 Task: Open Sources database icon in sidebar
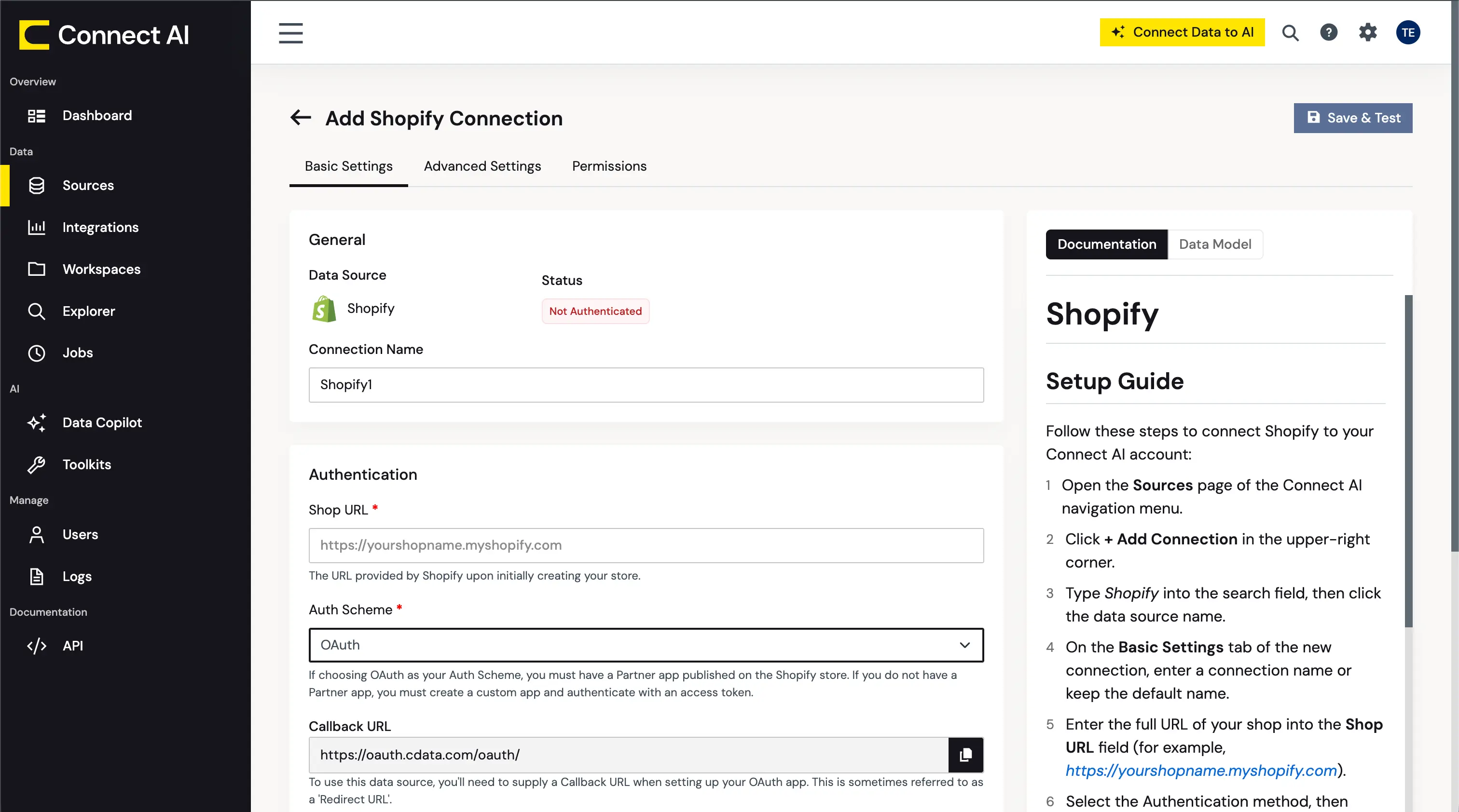point(37,186)
